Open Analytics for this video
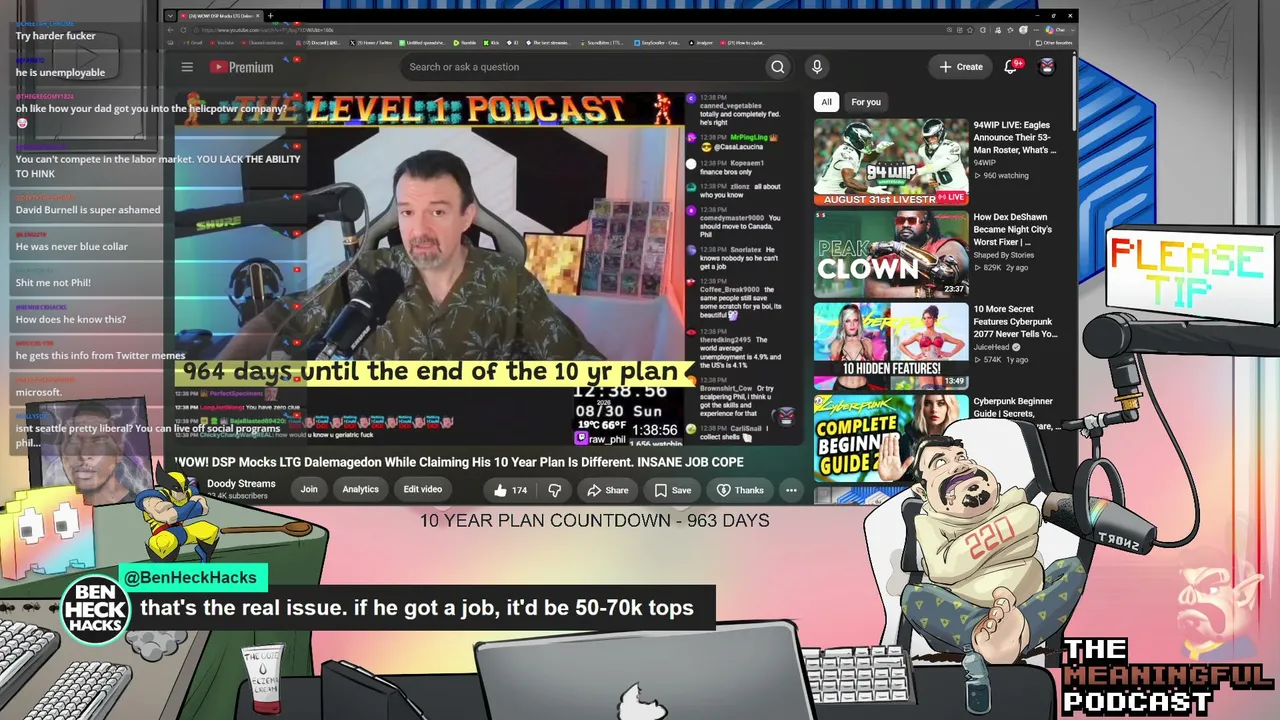 click(x=361, y=489)
